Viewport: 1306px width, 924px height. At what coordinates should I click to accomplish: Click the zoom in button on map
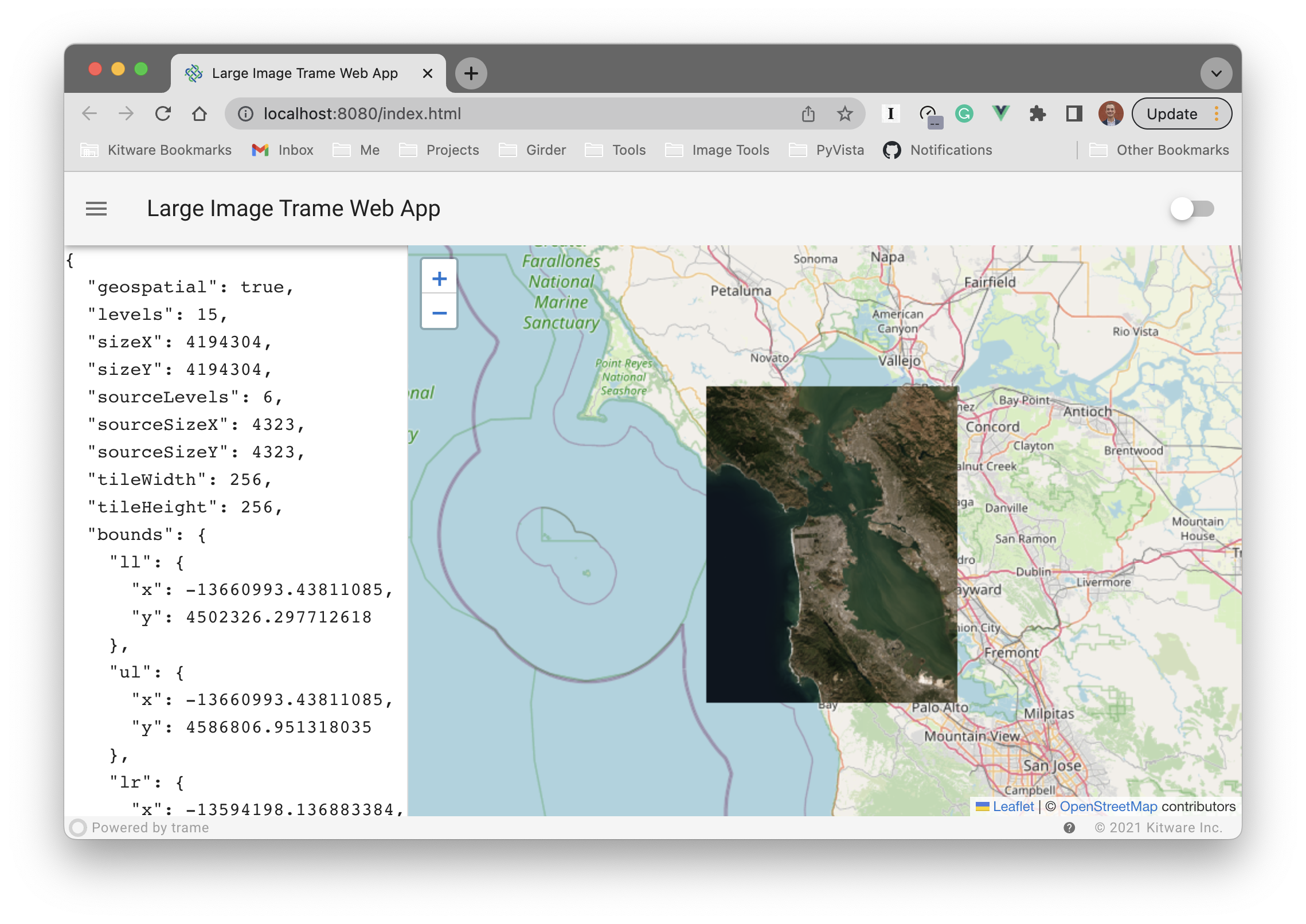438,278
